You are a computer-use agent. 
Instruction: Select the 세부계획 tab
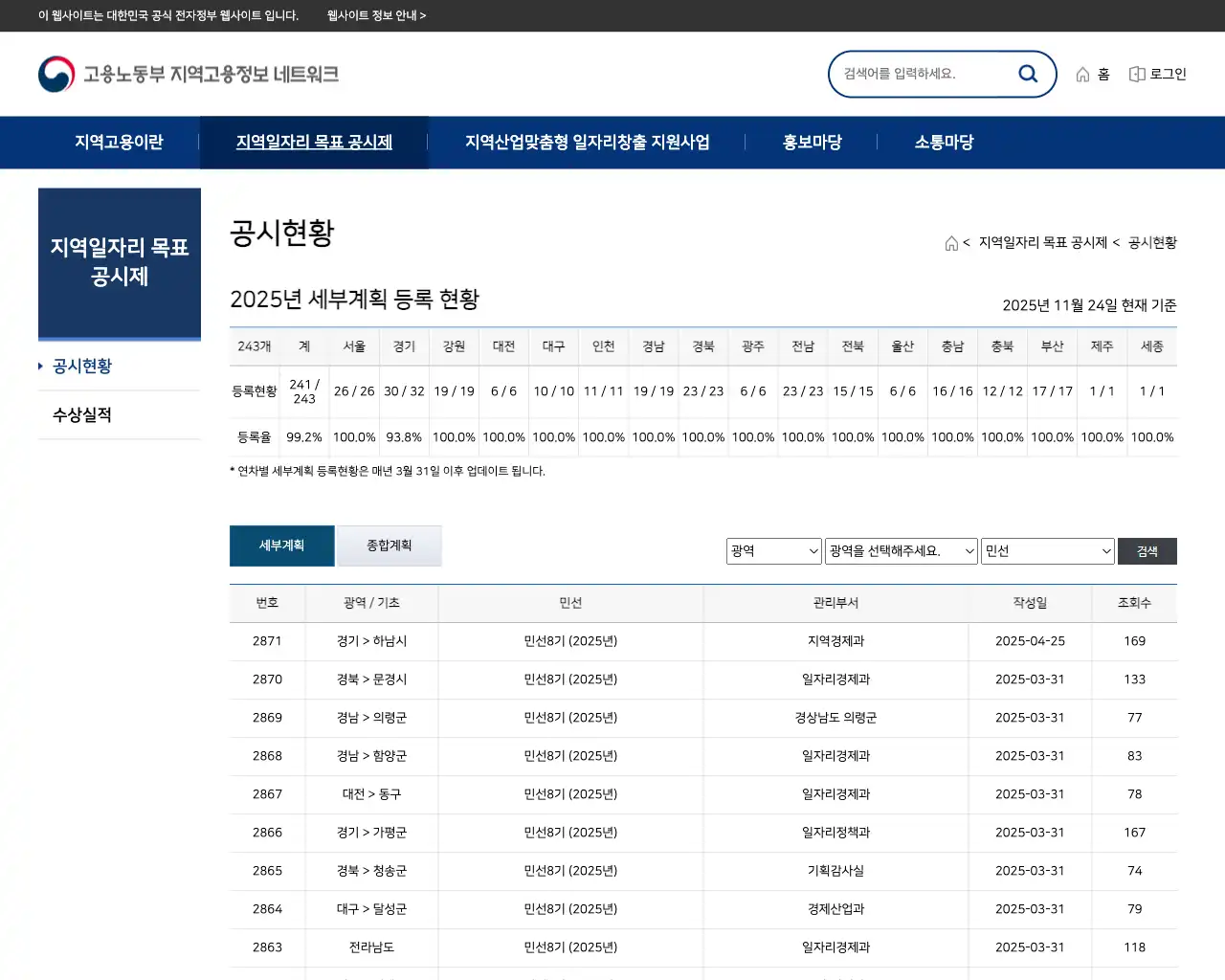[x=281, y=546]
